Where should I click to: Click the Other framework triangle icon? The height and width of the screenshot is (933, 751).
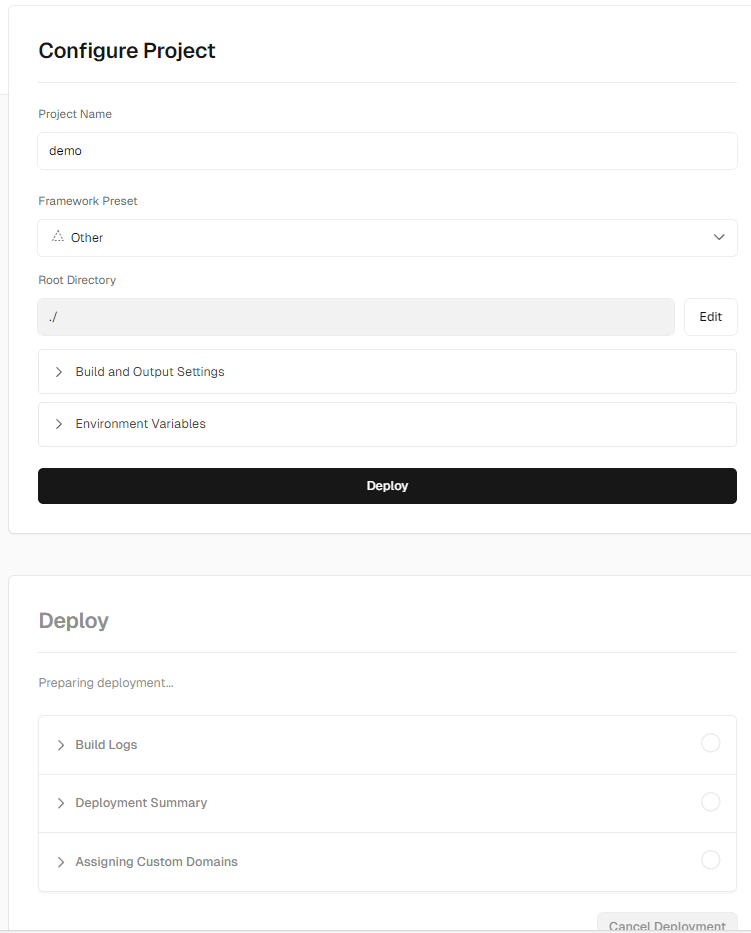coord(57,237)
